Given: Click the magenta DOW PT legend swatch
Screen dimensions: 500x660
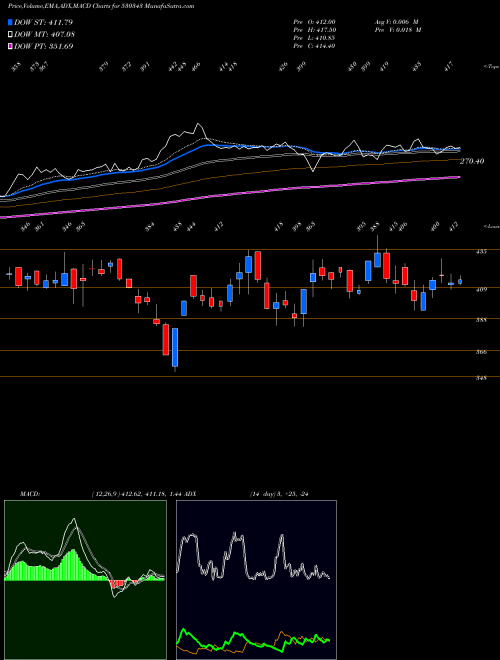Looking at the screenshot, I should point(11,46).
